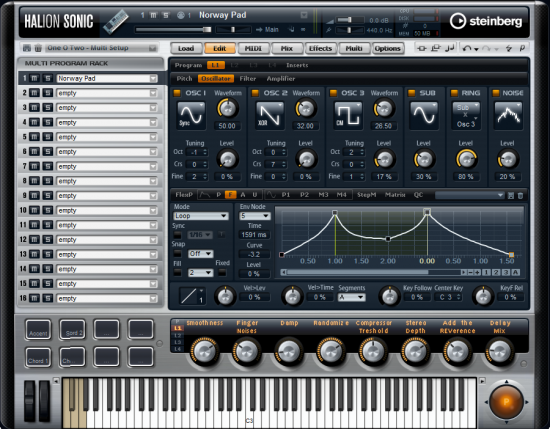Open the Matrix modulation tab
The image size is (550, 429).
point(395,195)
